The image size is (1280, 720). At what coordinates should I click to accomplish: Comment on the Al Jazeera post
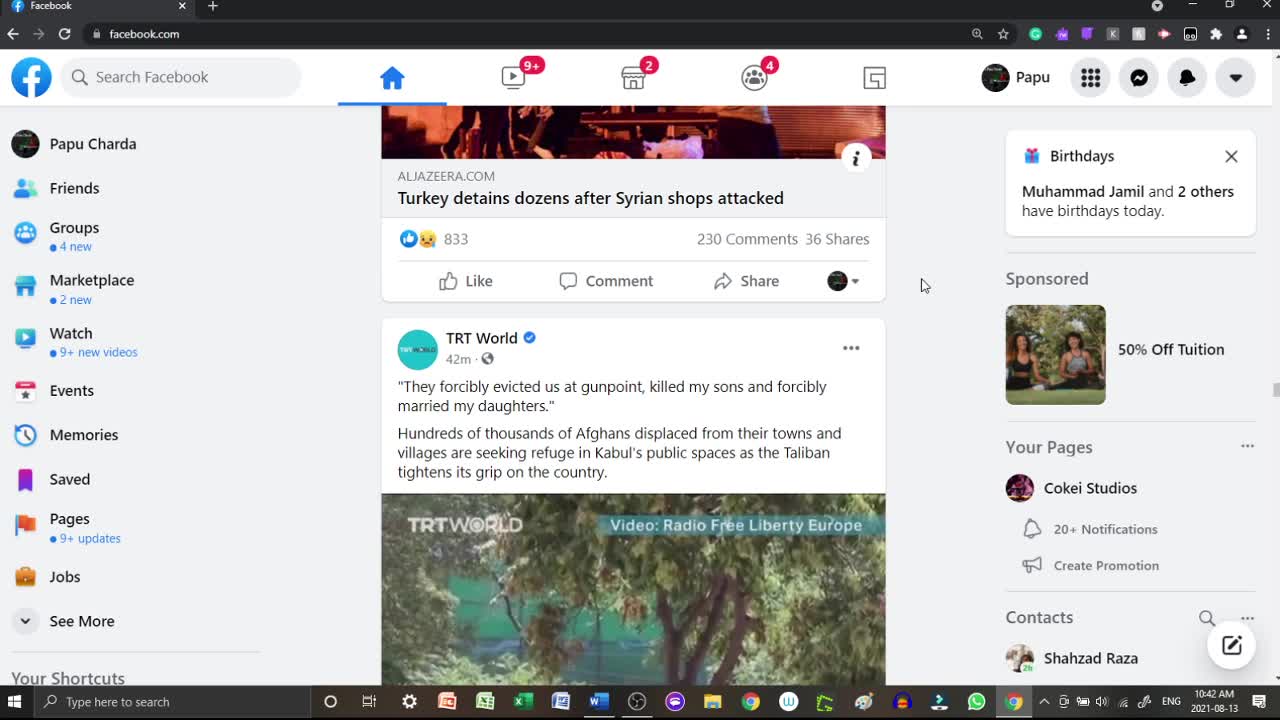[x=606, y=281]
